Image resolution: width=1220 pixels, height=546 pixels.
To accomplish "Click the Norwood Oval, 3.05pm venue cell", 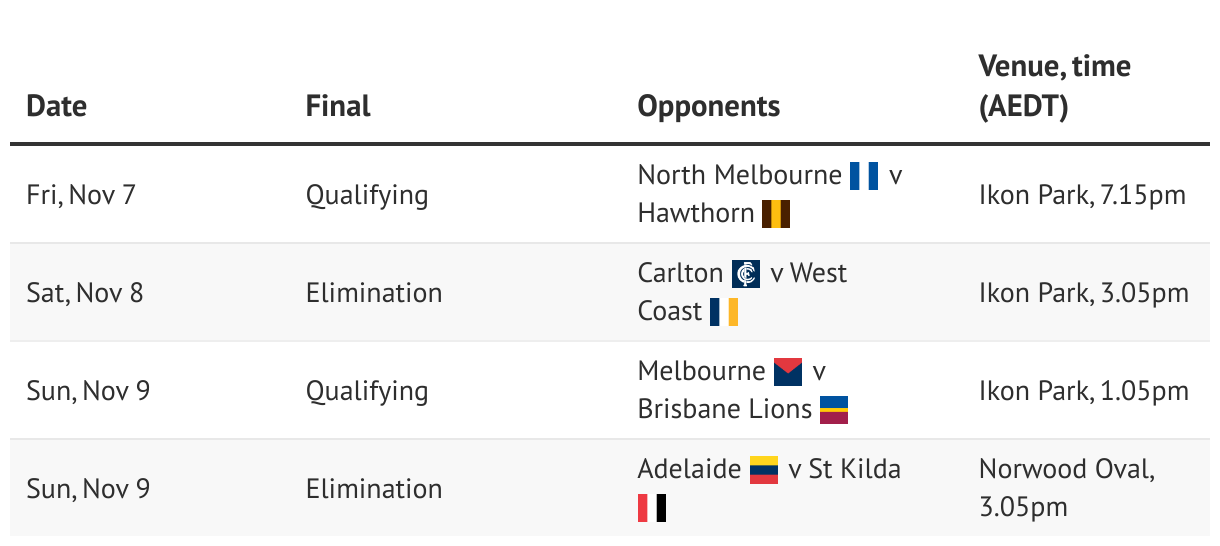I will 1066,488.
